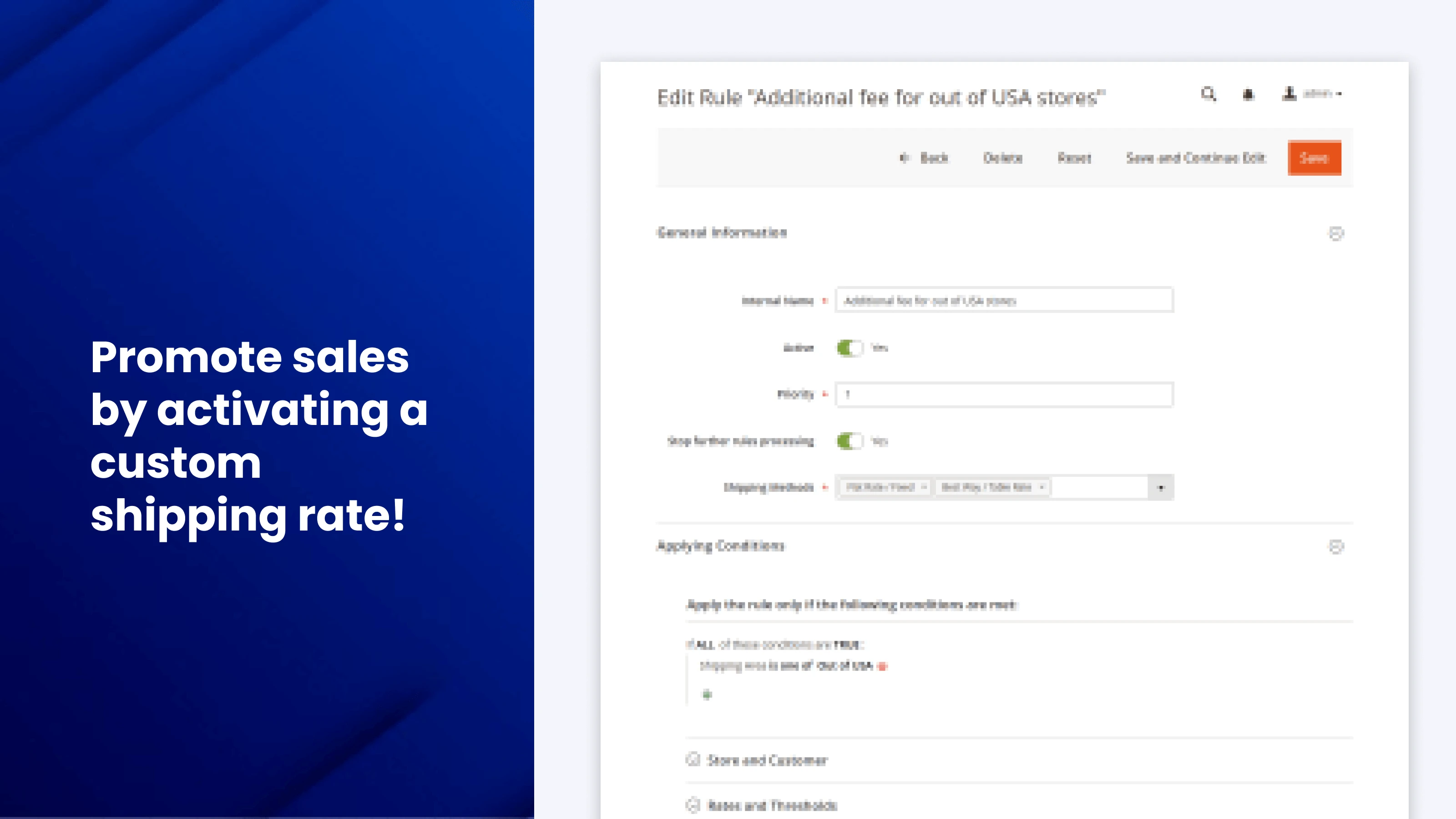Viewport: 1456px width, 819px height.
Task: Remove the second shipping method tag
Action: pos(1041,487)
